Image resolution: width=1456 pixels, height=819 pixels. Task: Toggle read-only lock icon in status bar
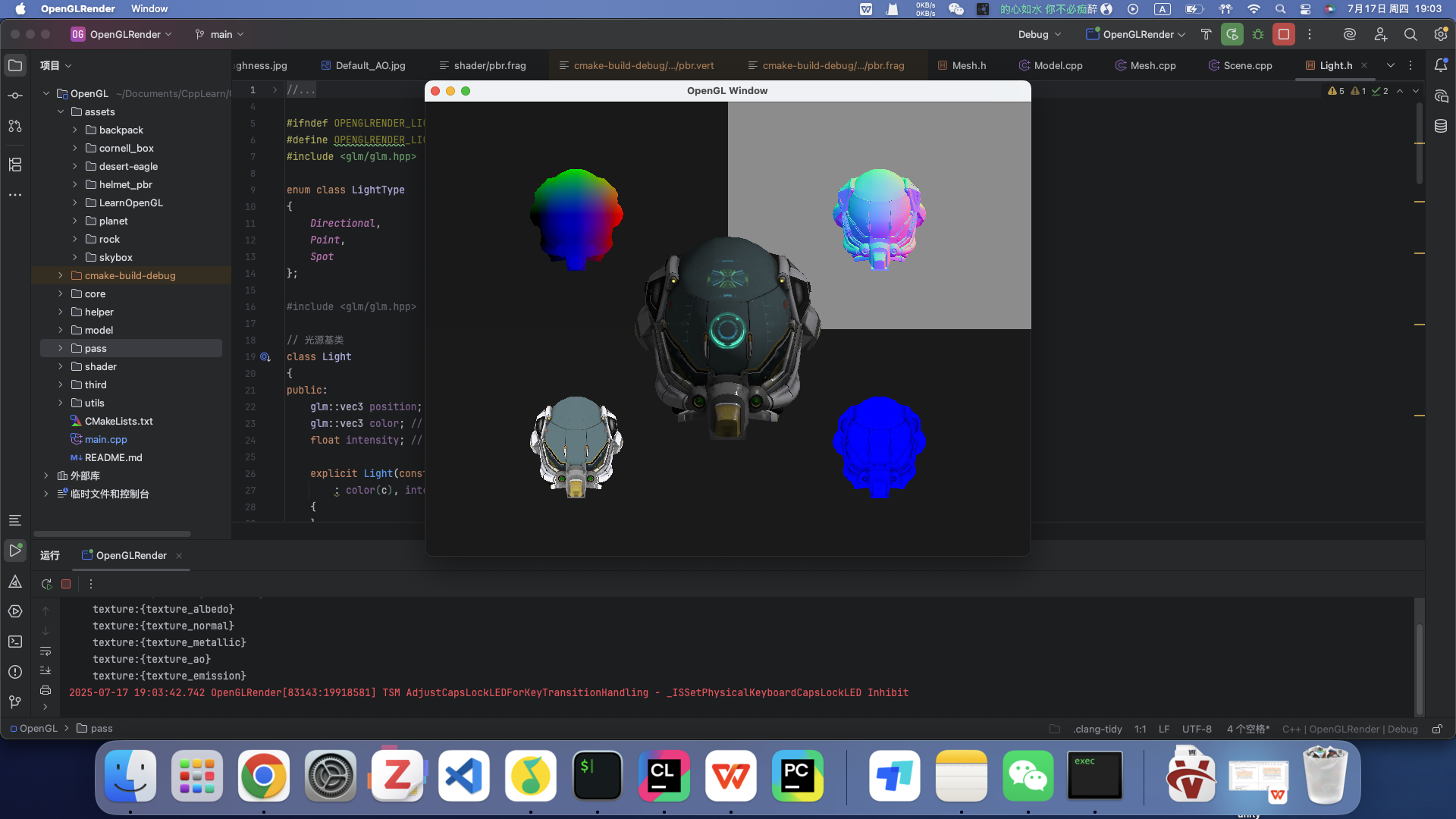[1437, 729]
